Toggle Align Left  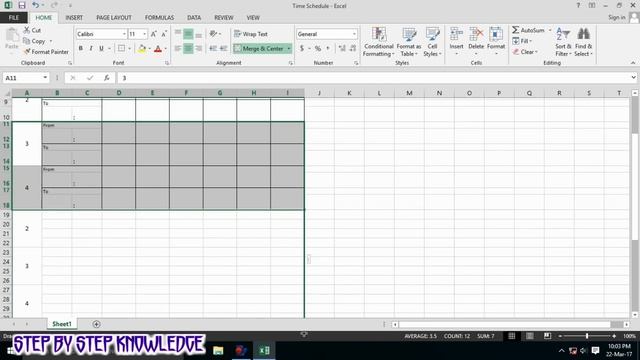click(178, 49)
